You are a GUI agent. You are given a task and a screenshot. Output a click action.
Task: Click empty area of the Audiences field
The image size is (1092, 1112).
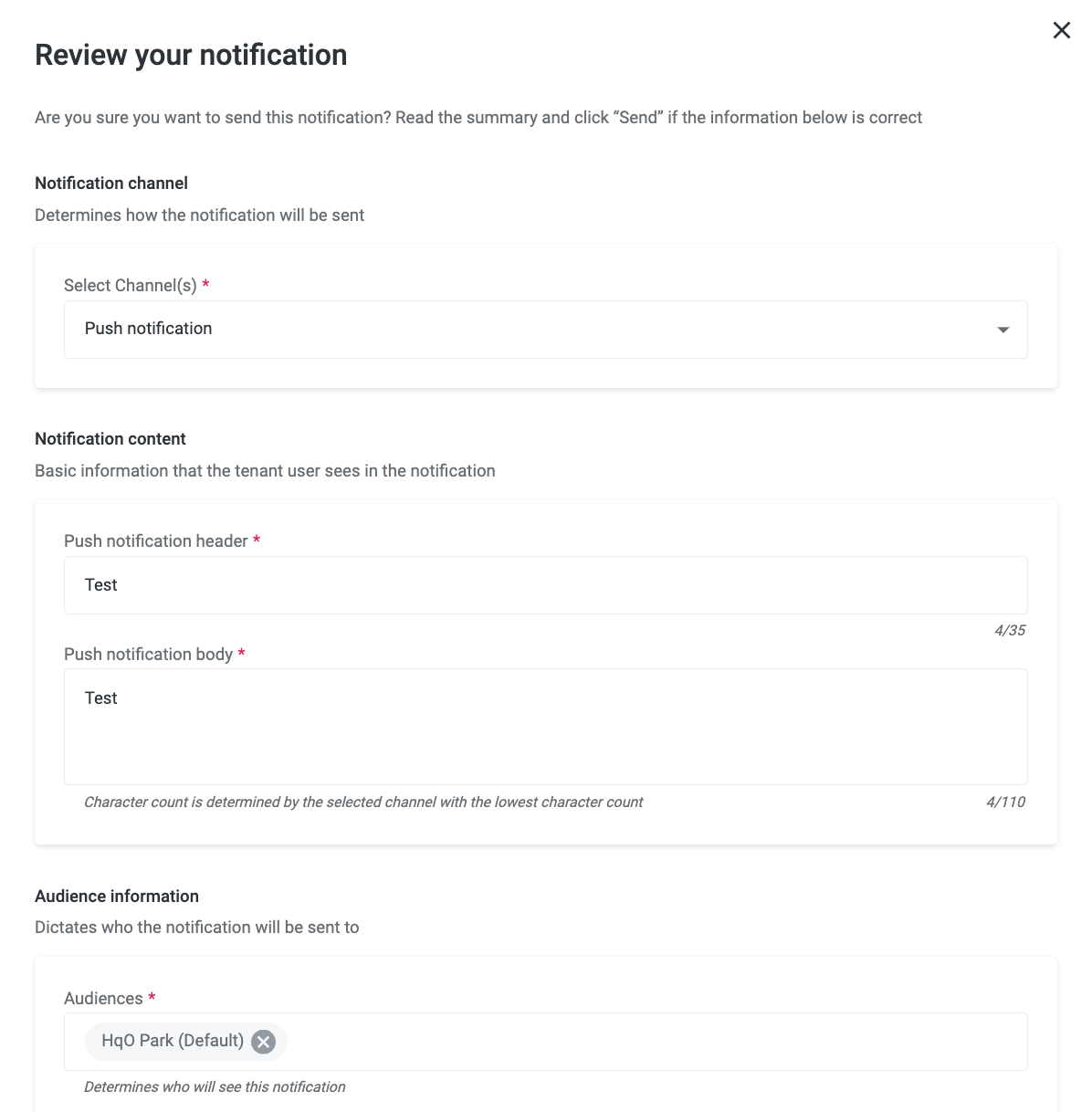point(657,1042)
